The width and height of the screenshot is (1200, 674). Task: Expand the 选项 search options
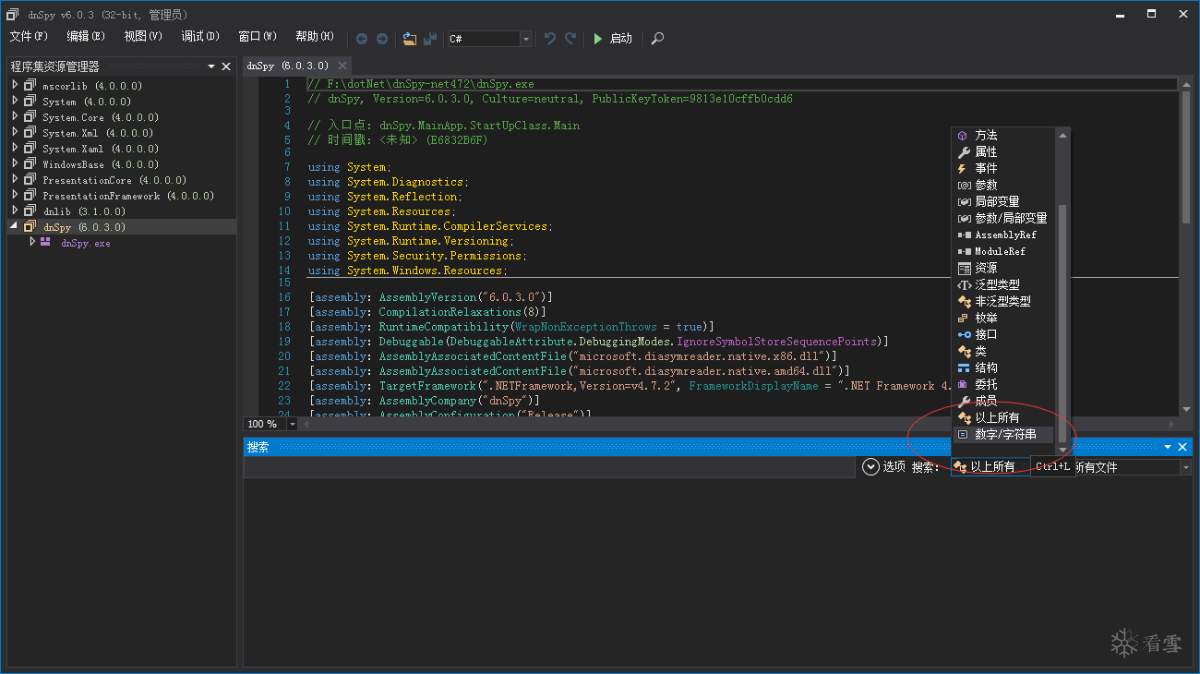[883, 467]
